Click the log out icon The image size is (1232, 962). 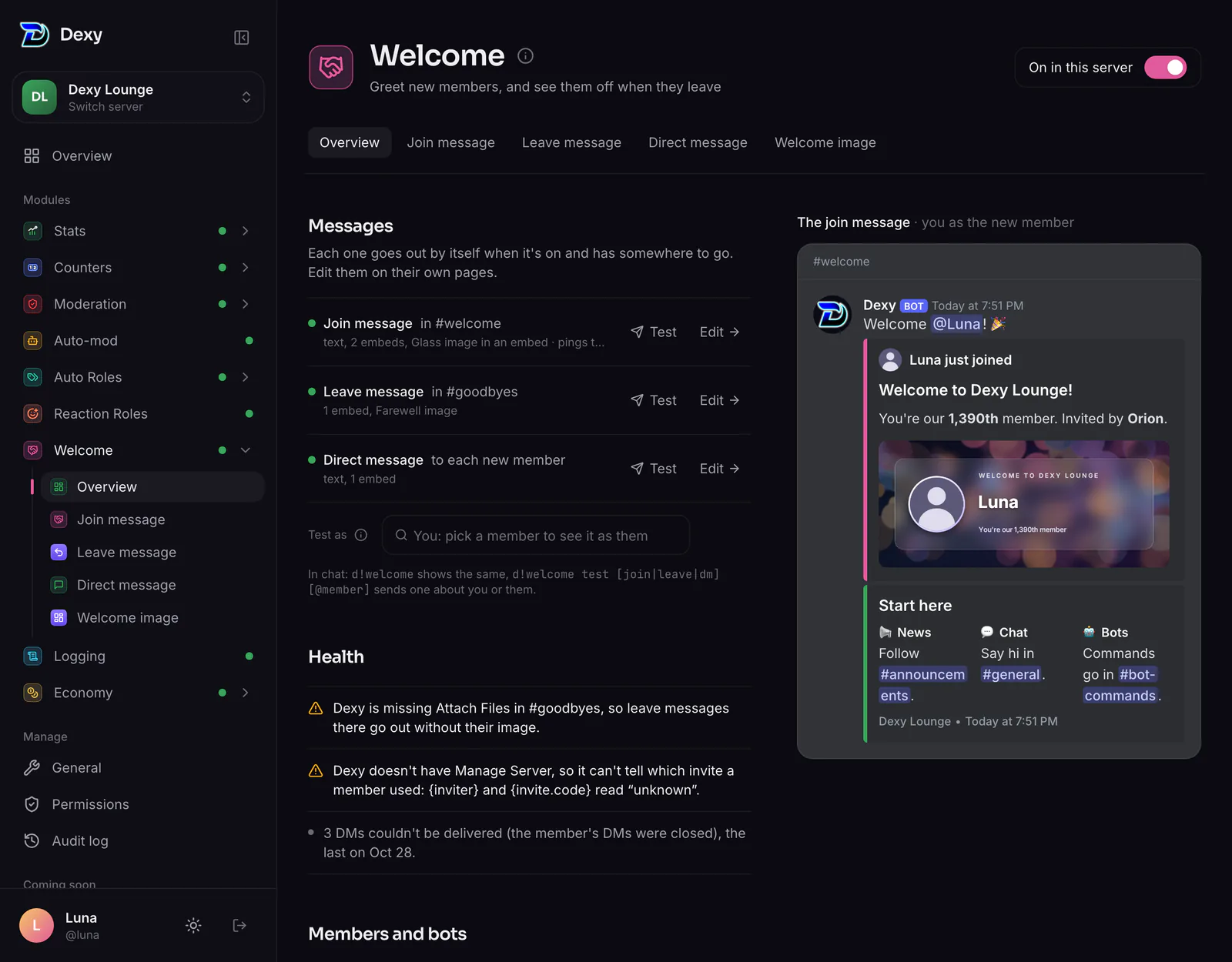pos(239,925)
